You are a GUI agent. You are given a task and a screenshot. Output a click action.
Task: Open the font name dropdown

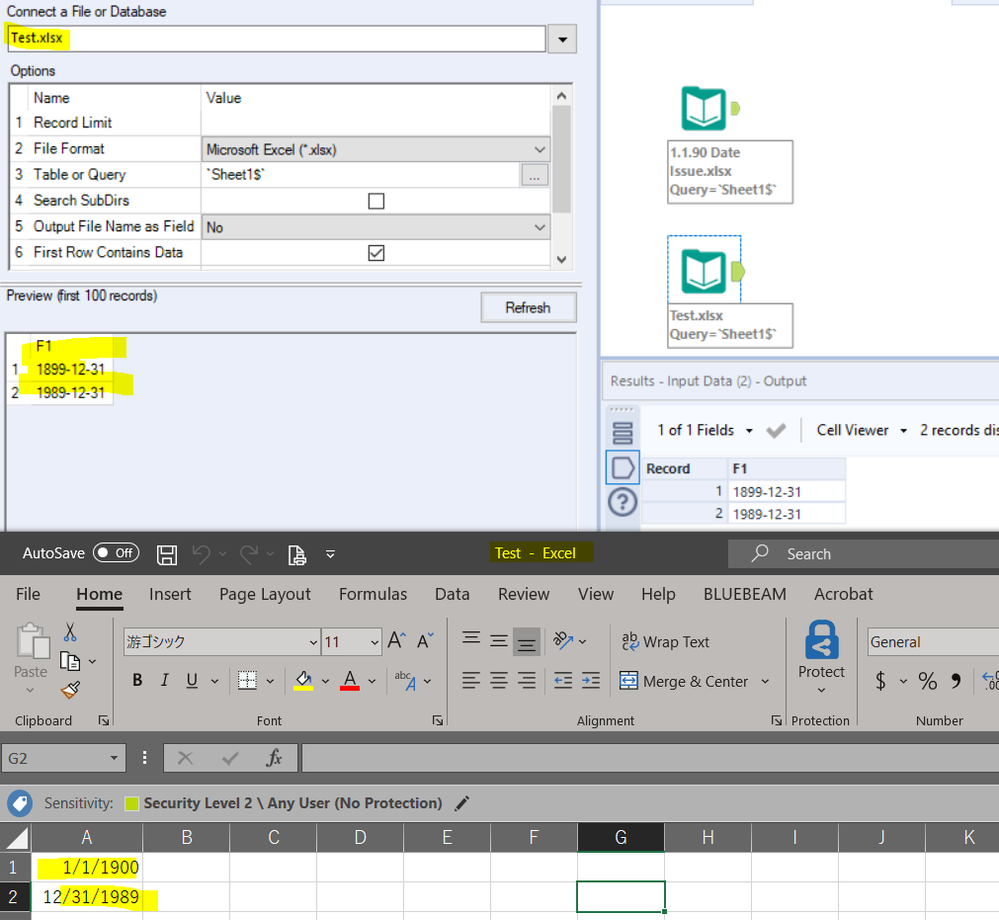tap(313, 642)
